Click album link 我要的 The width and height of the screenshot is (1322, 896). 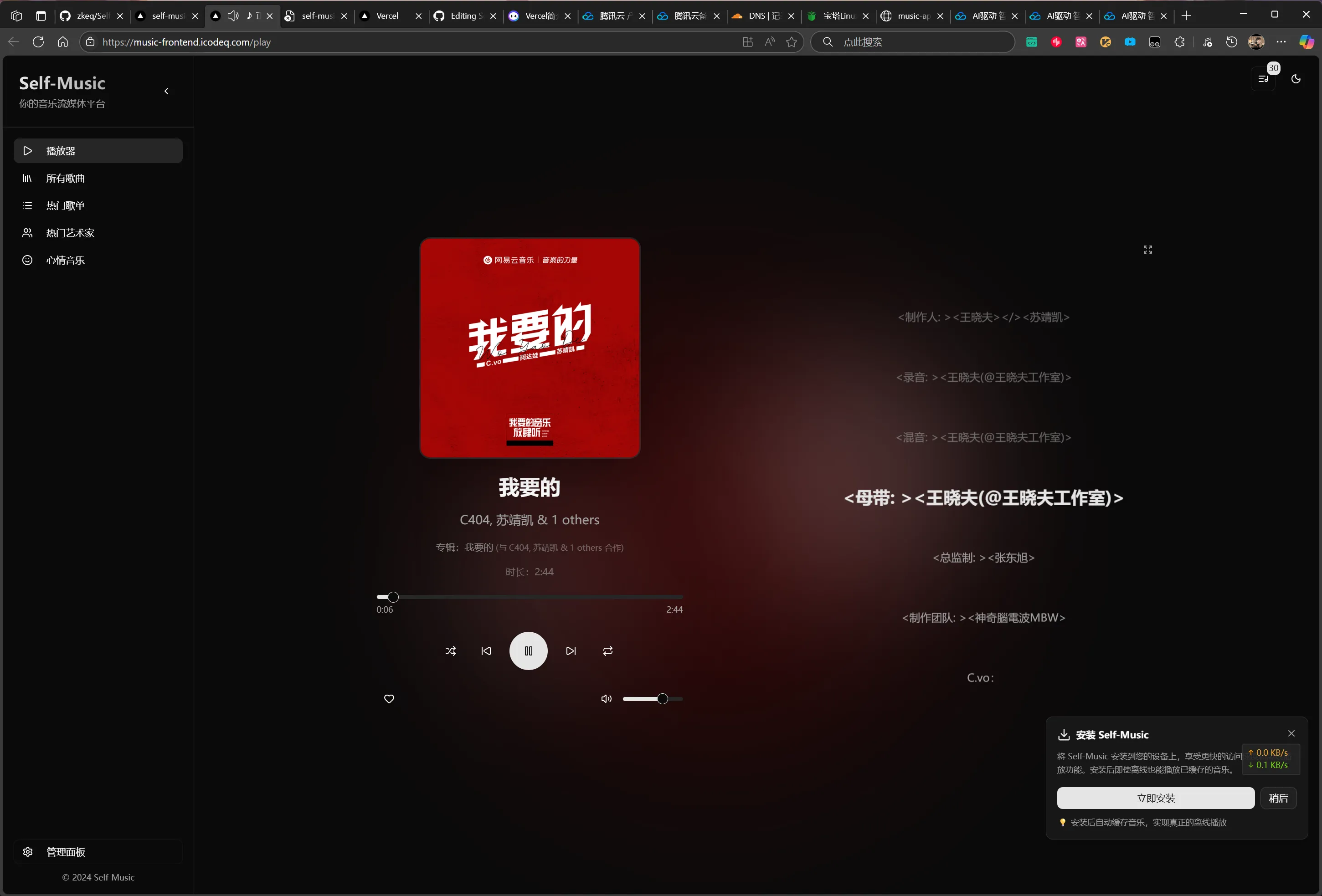click(x=478, y=548)
